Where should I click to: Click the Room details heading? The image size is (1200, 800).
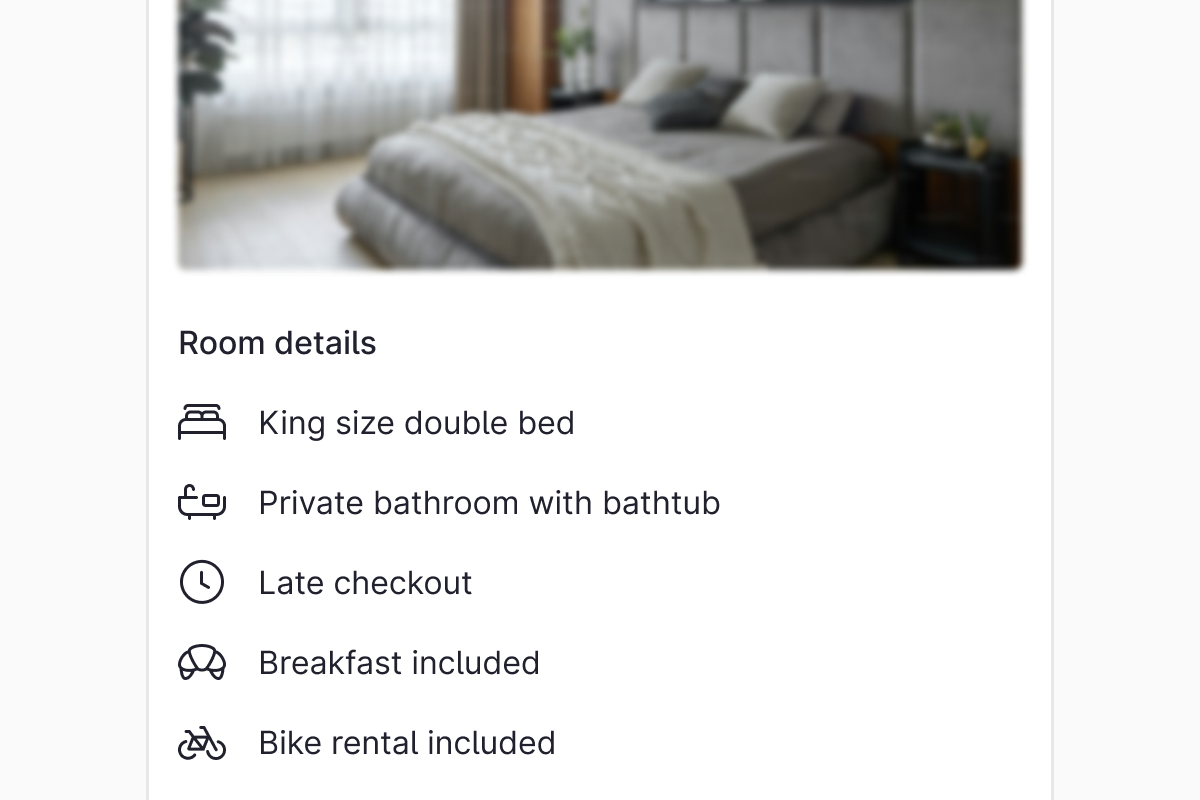coord(277,343)
